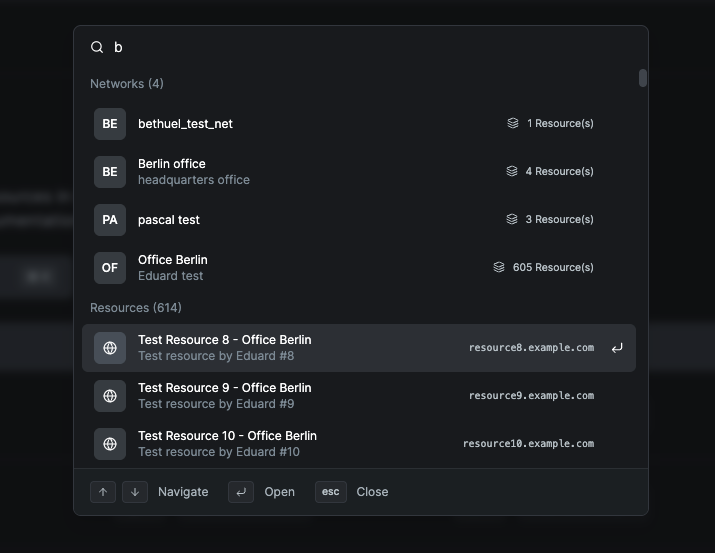
Task: Select the BE avatar for bethuel_test_net
Action: (x=110, y=124)
